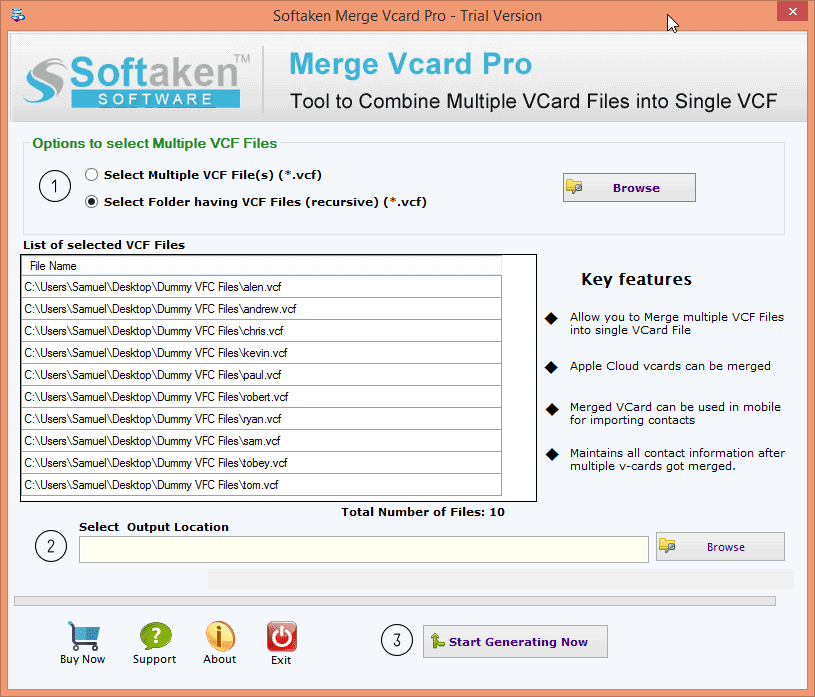Select the ryan.vcf file row
This screenshot has height=697, width=815.
click(x=261, y=419)
